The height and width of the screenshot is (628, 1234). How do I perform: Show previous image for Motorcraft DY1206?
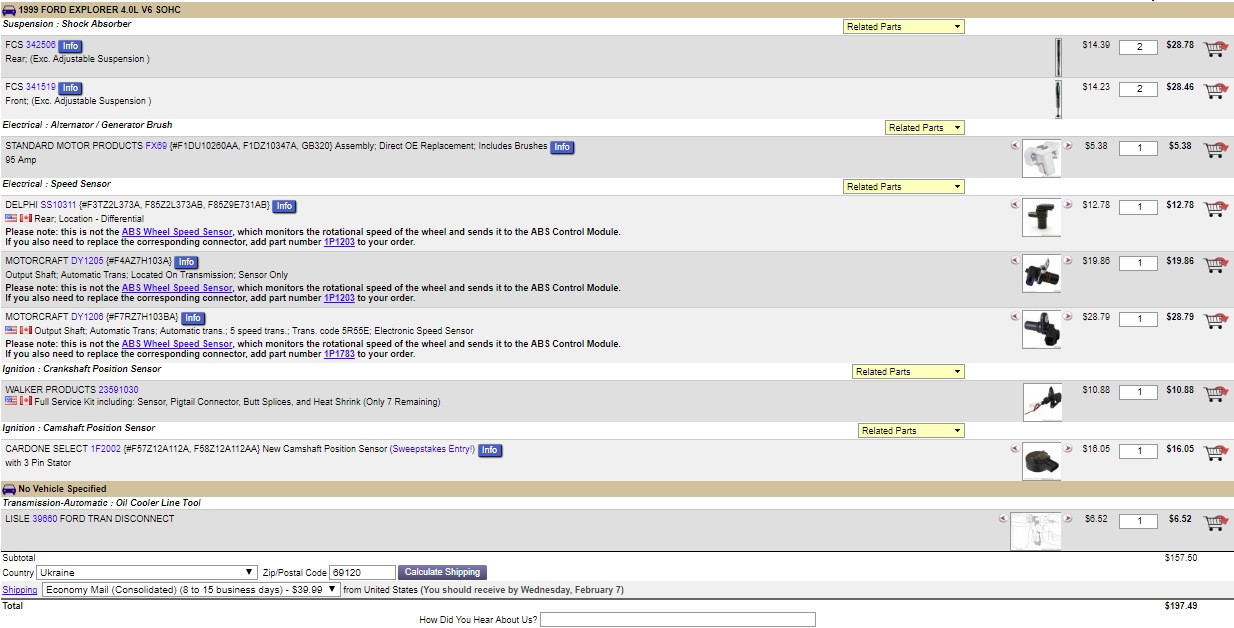(x=1016, y=316)
